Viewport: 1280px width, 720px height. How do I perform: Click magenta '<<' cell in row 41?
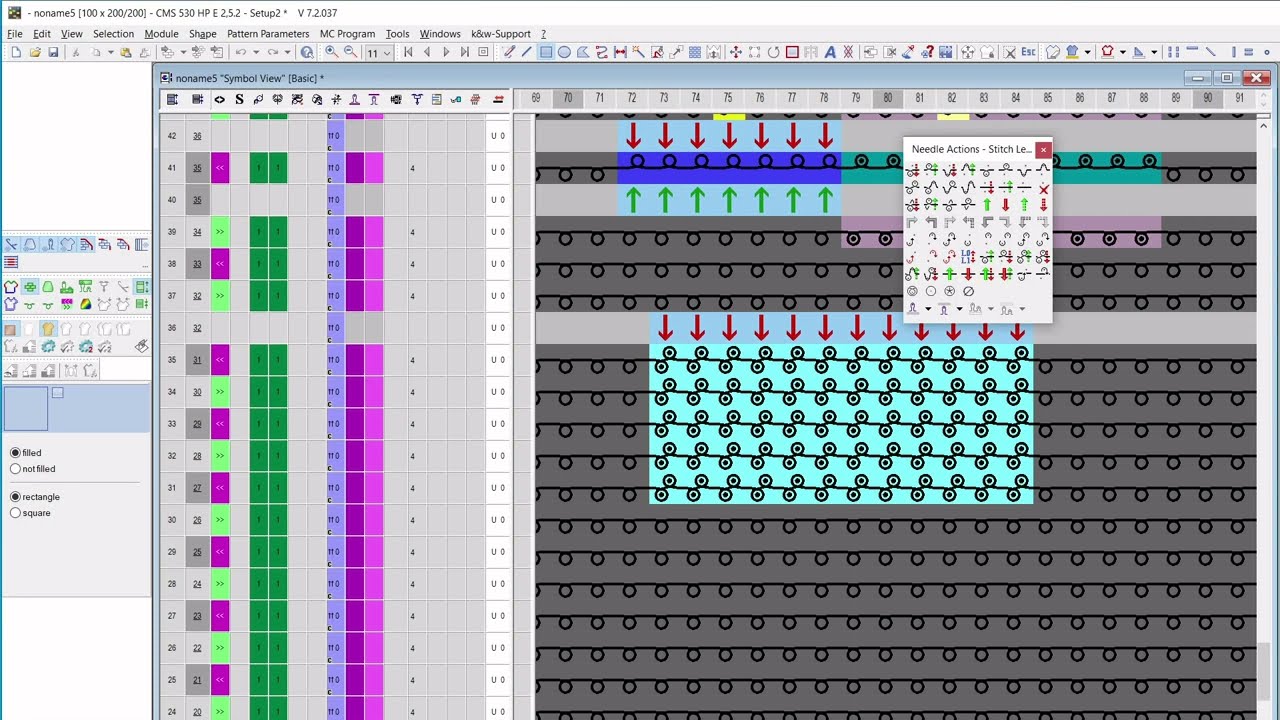click(220, 168)
